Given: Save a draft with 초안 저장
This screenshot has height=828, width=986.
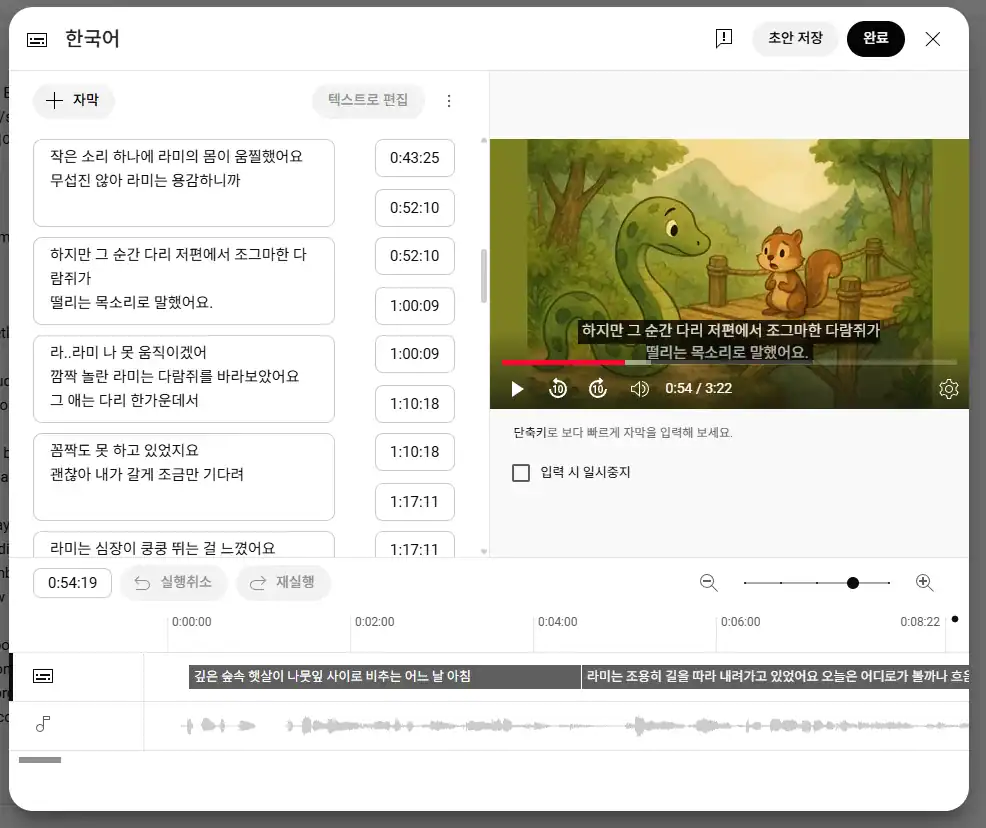Looking at the screenshot, I should [795, 38].
